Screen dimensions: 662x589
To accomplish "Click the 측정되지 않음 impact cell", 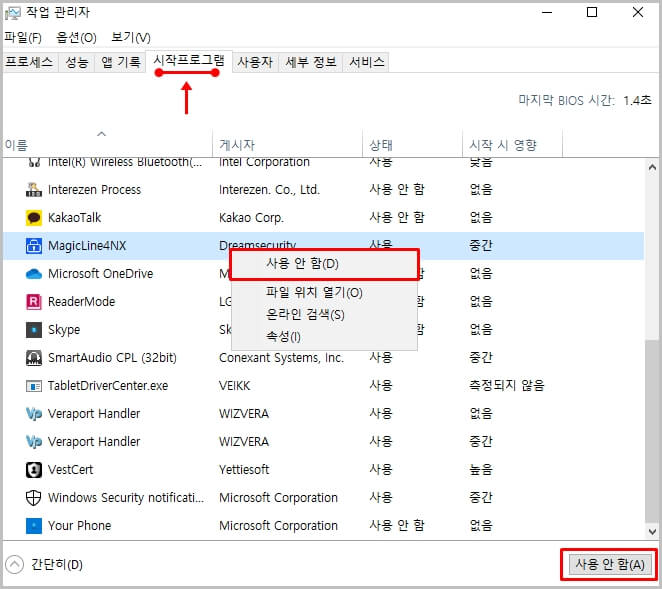I will (x=507, y=385).
